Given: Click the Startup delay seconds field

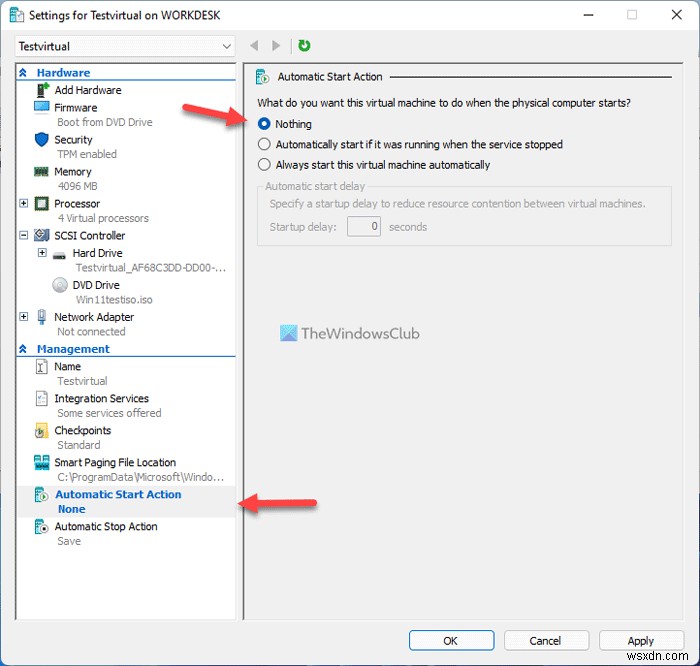Looking at the screenshot, I should click(364, 227).
